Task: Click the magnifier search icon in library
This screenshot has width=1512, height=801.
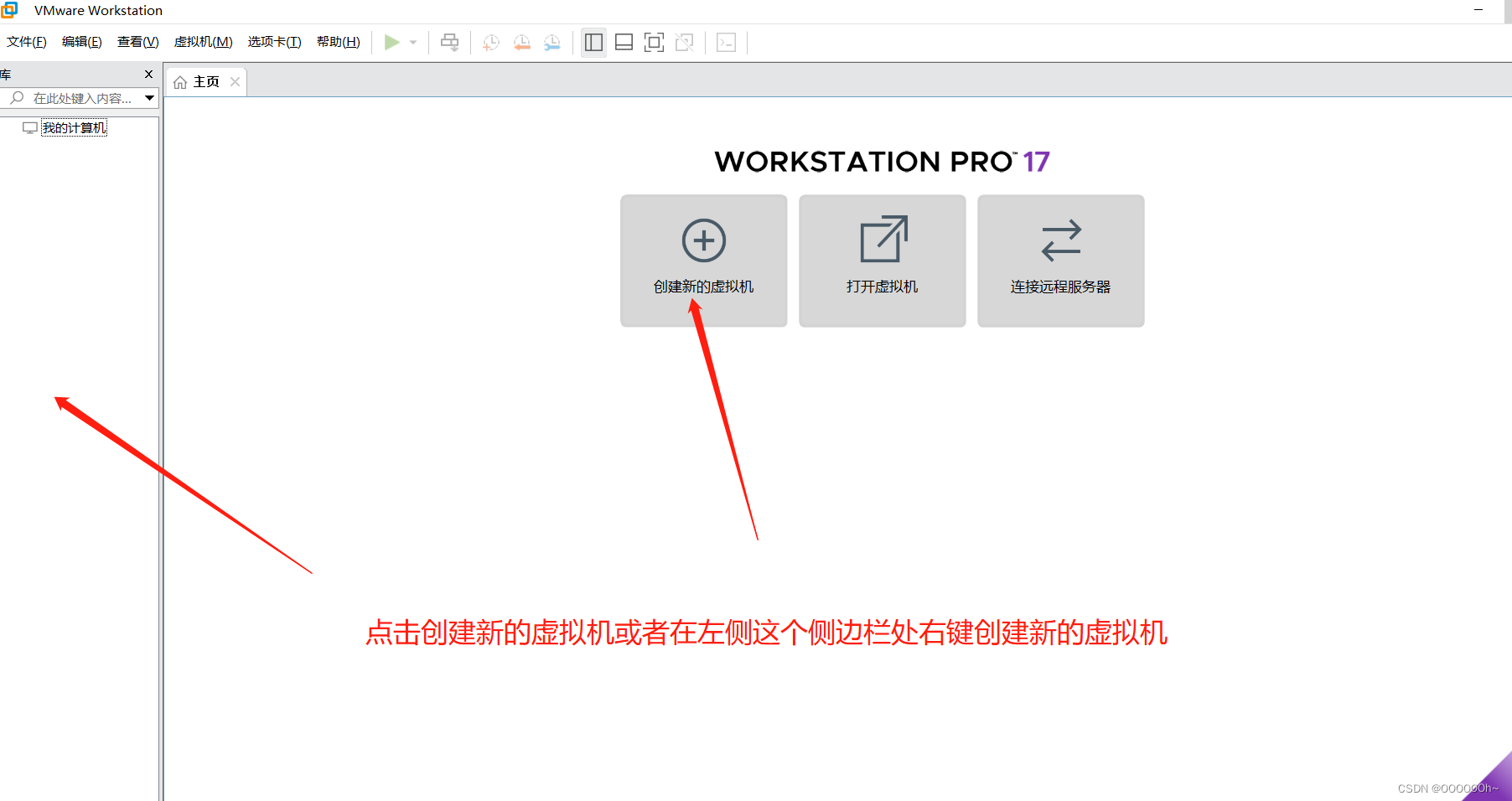Action: coord(17,98)
